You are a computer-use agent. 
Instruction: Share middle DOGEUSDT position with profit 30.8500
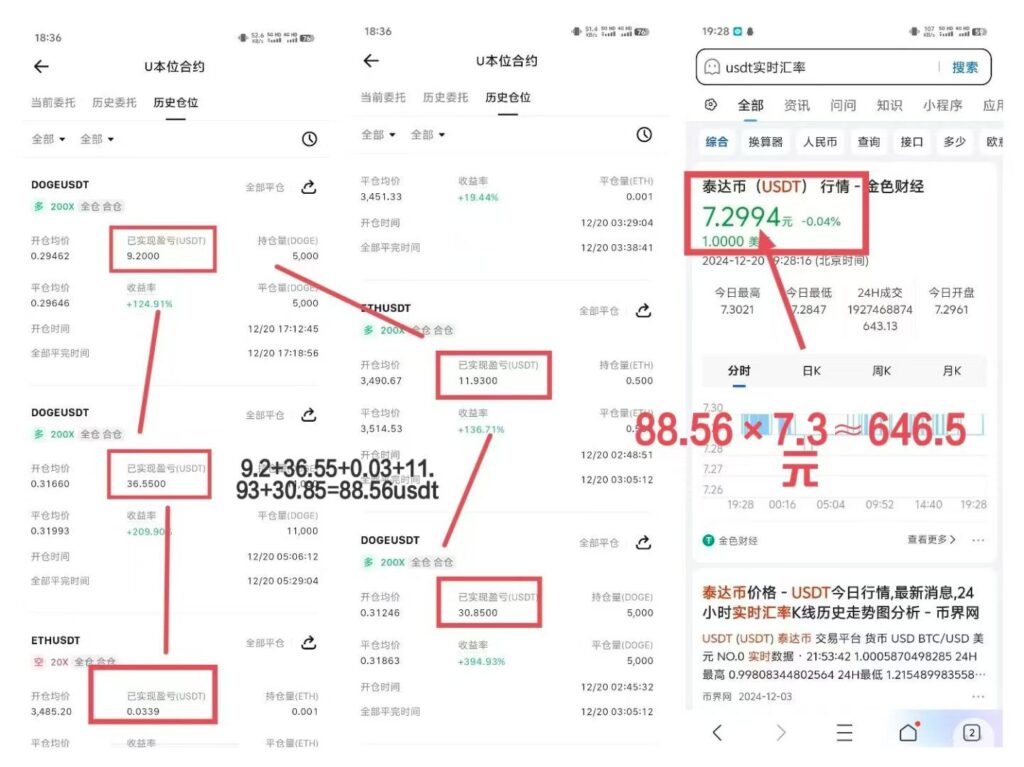[643, 542]
